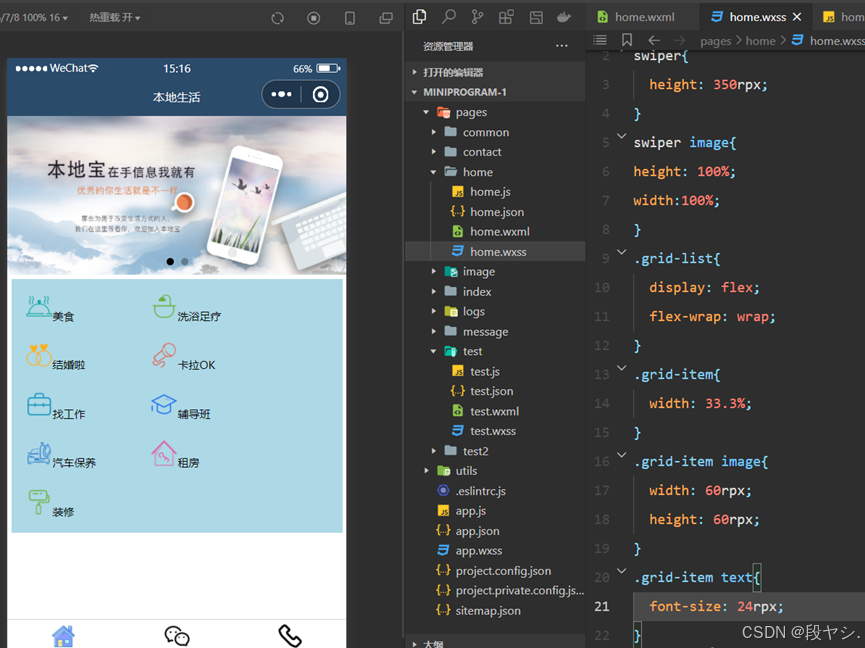This screenshot has height=648, width=865.
Task: Tap the 租房 house icon
Action: click(x=164, y=453)
